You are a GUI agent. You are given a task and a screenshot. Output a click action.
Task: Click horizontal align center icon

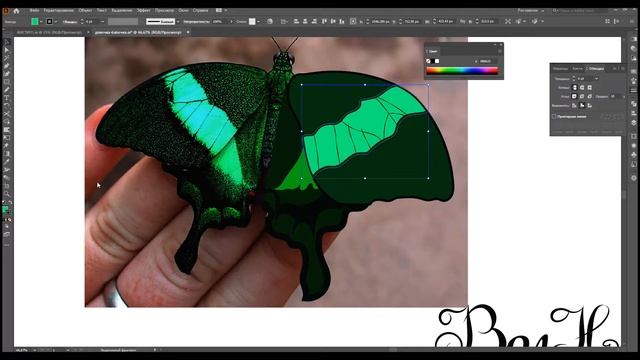[305, 21]
